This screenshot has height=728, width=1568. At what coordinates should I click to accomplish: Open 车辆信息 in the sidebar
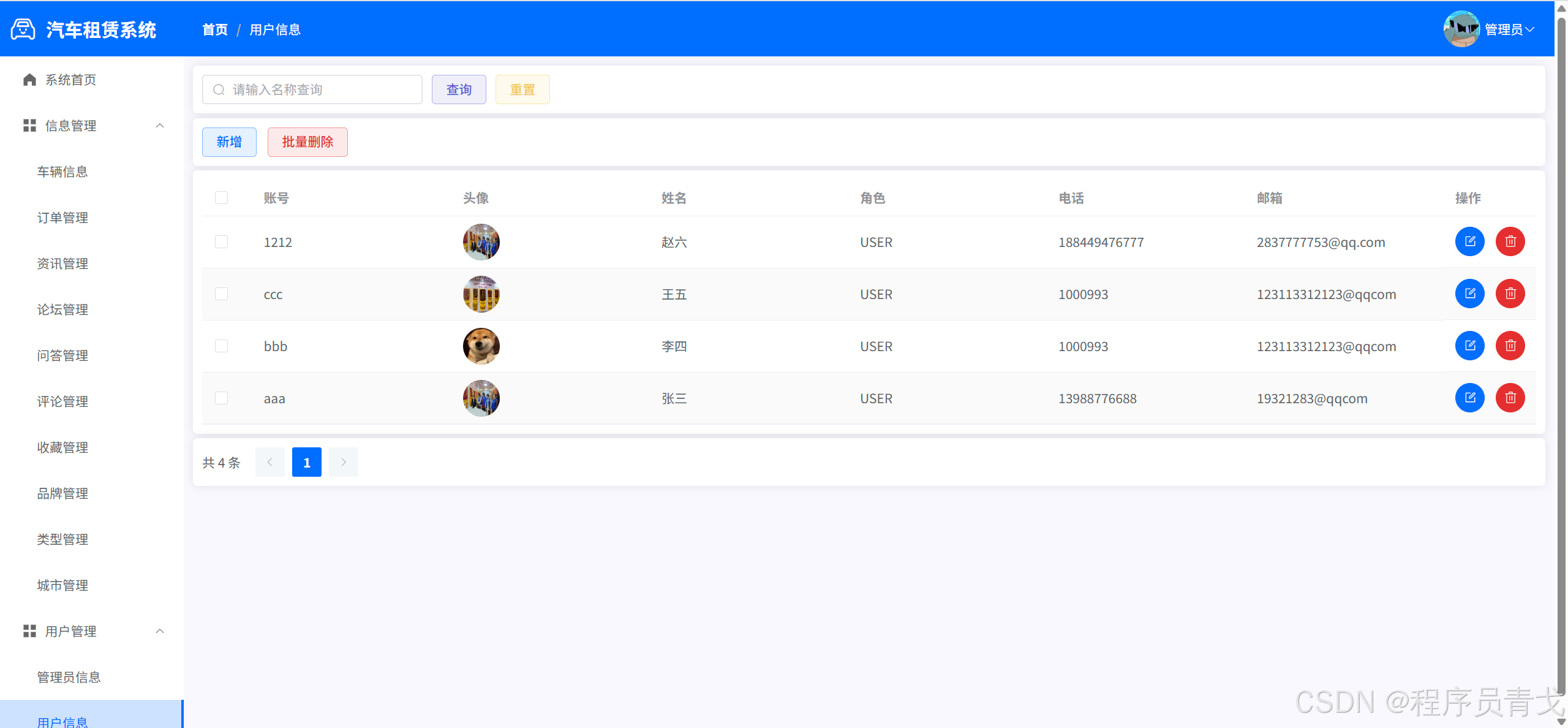62,172
